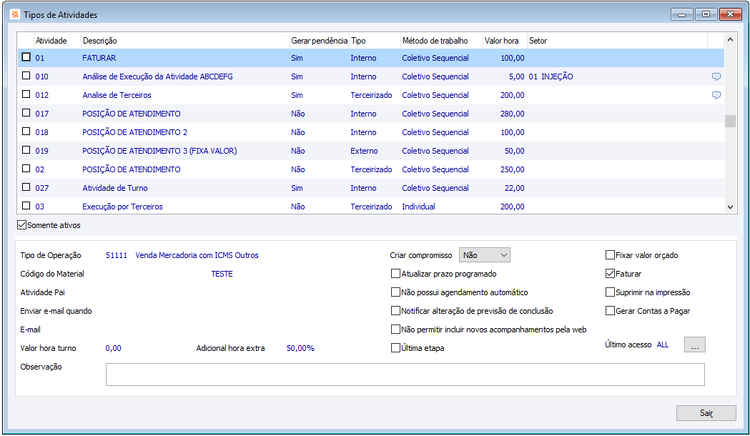The image size is (750, 436).
Task: Click scroll down arrow in activities list
Action: pos(730,207)
